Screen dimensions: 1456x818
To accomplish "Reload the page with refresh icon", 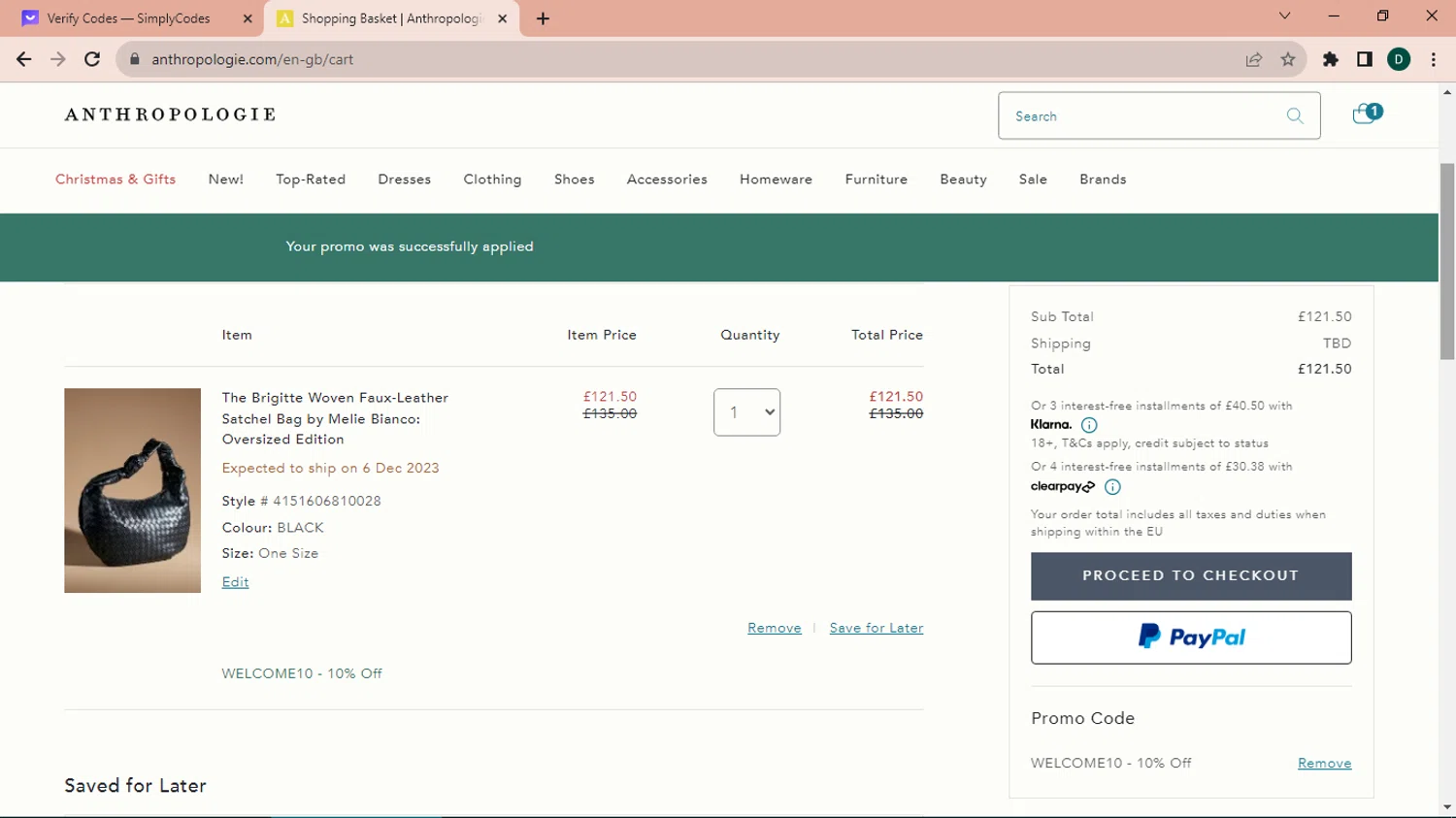I will (x=92, y=59).
